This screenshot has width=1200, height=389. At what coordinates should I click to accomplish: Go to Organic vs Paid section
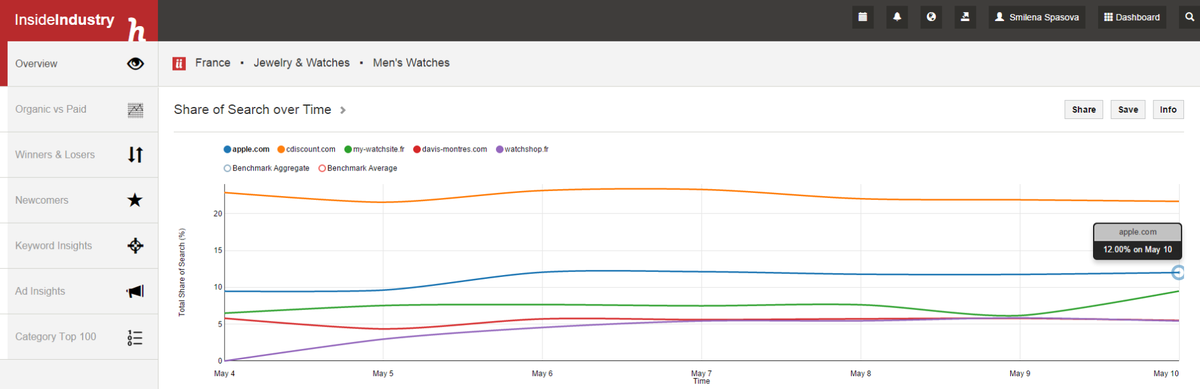click(x=79, y=109)
